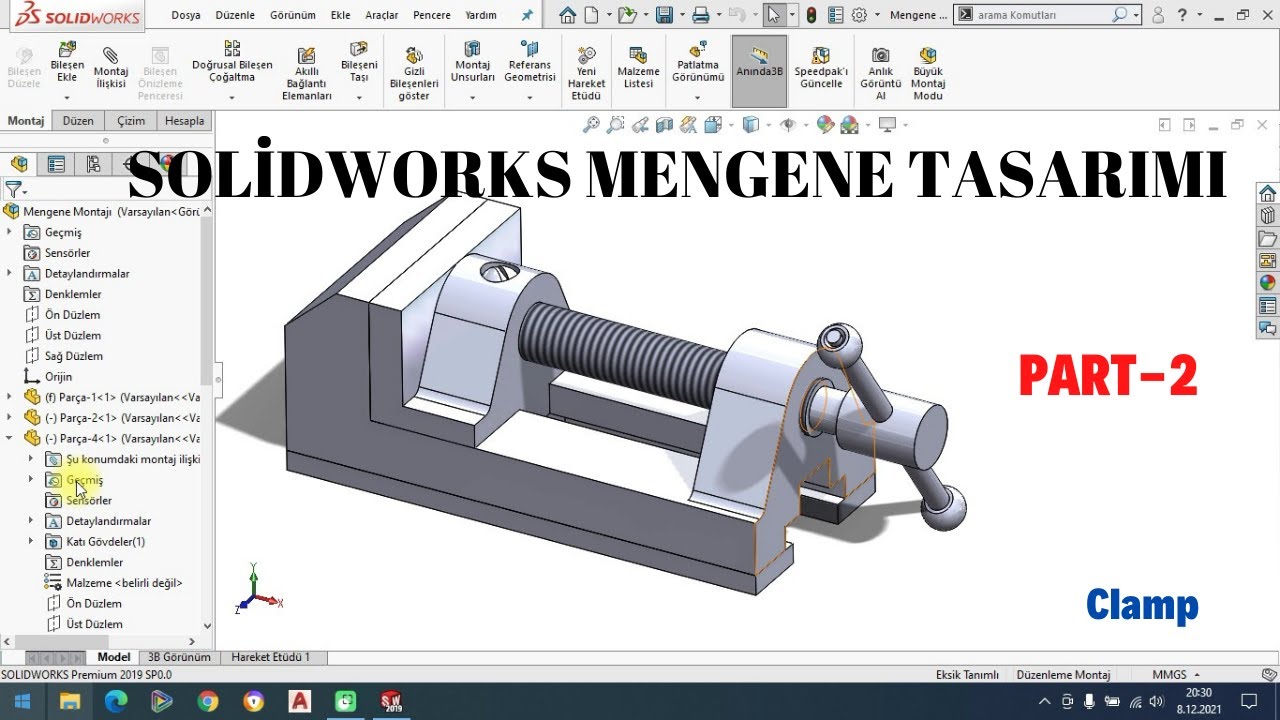Click the Print icon
Image resolution: width=1280 pixels, height=720 pixels.
(x=701, y=15)
